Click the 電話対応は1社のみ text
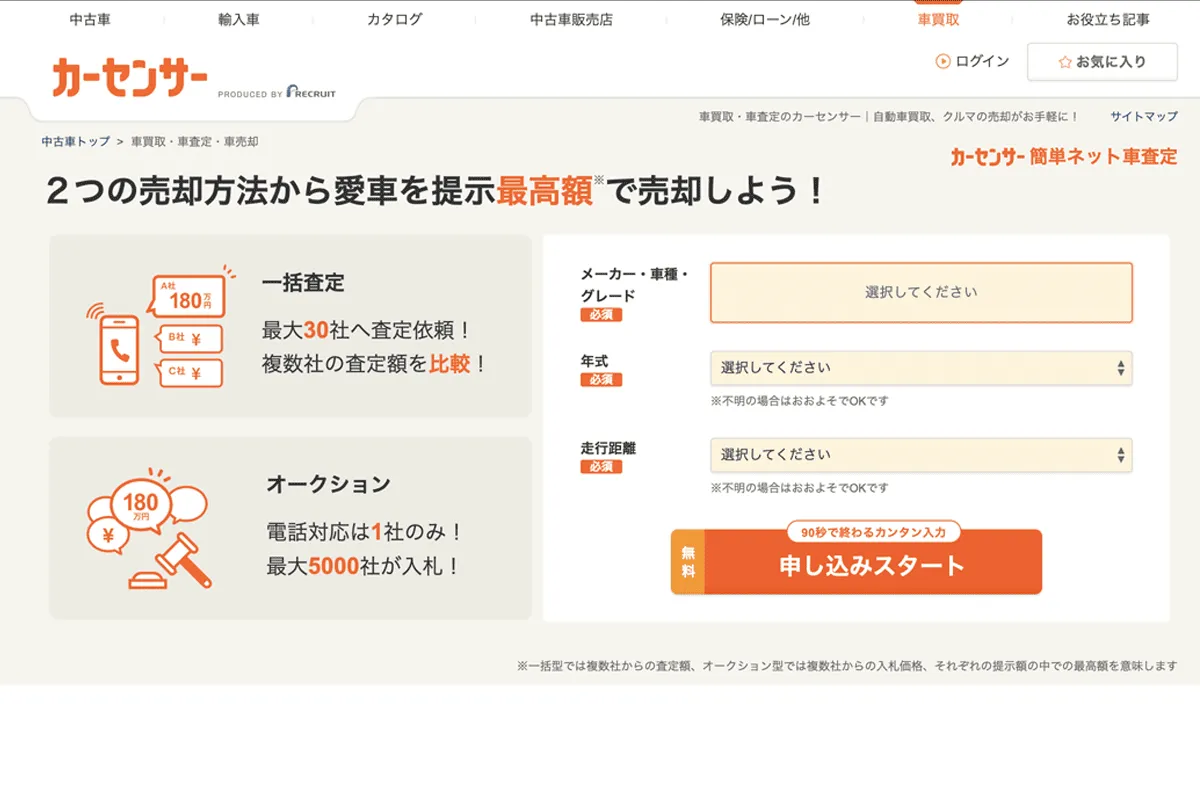The height and width of the screenshot is (800, 1200). pos(365,532)
